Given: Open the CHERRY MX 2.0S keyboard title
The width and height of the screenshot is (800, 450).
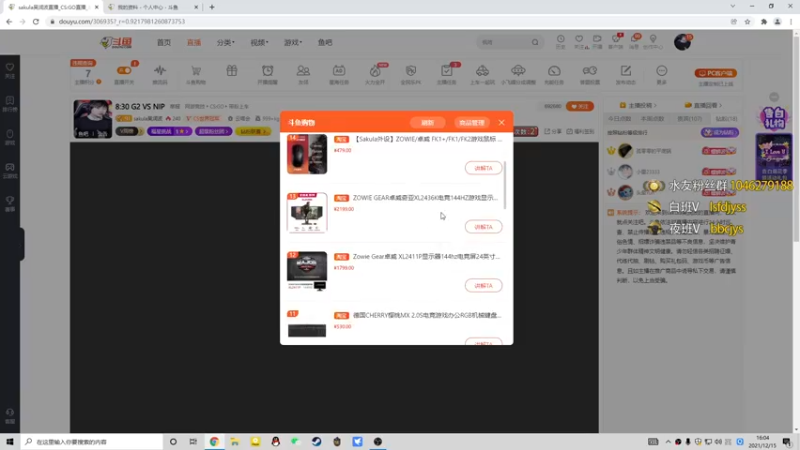Looking at the screenshot, I should [427, 315].
